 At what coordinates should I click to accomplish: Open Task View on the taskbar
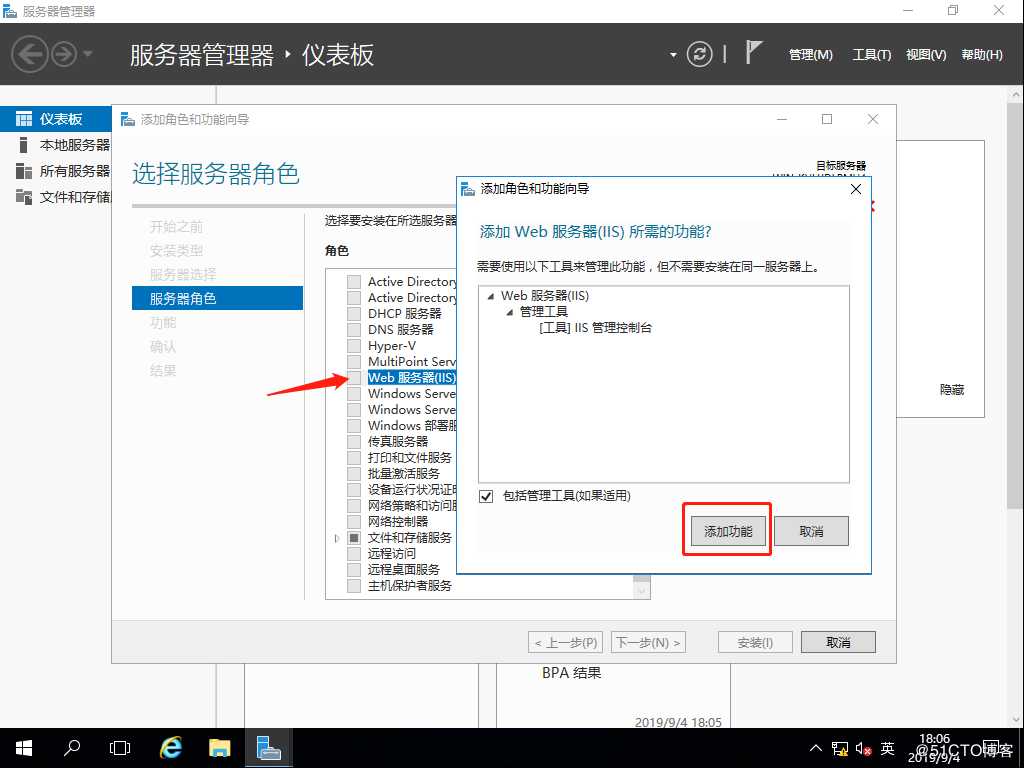(x=120, y=748)
